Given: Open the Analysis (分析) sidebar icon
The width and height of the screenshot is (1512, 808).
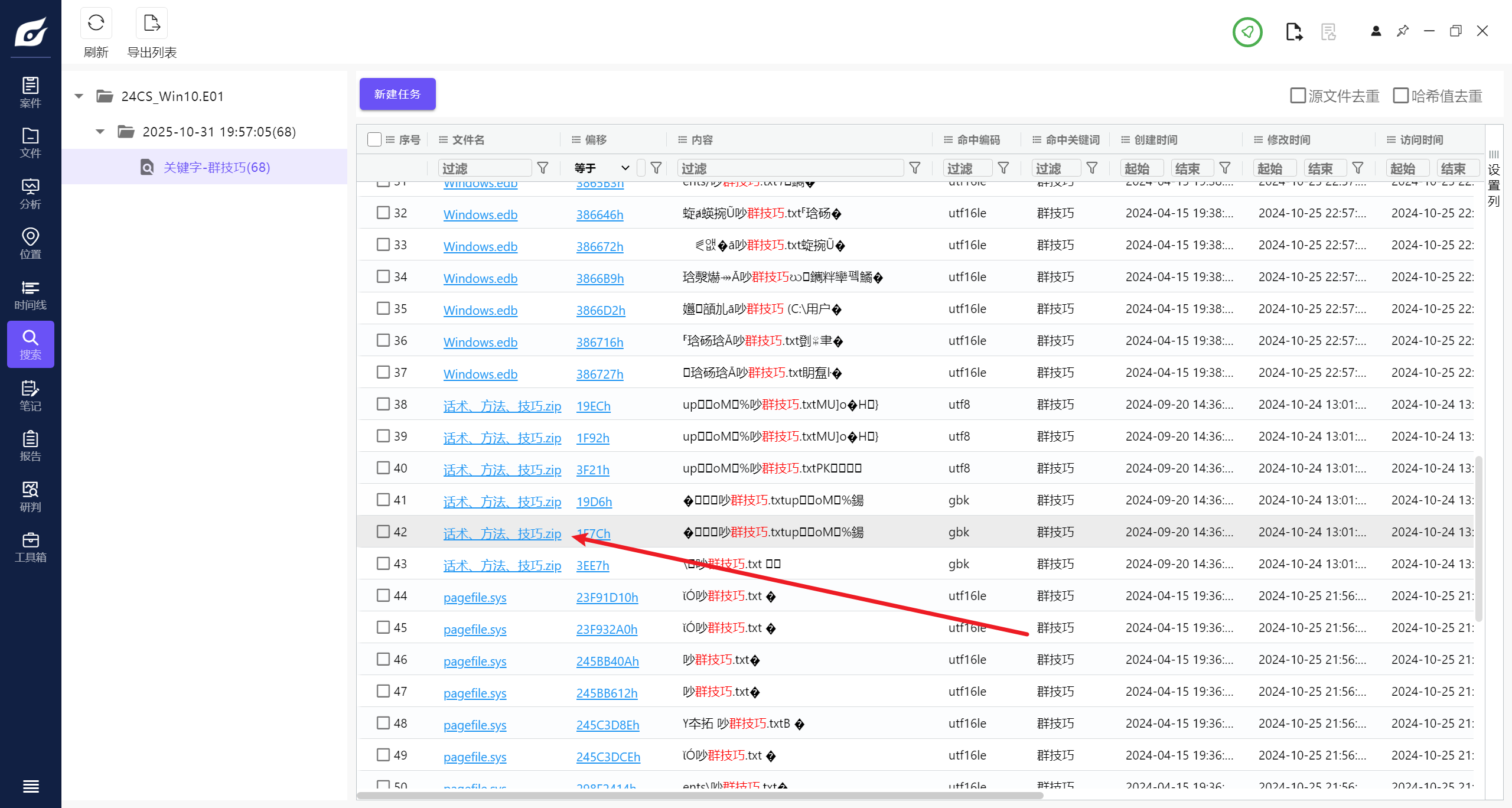Looking at the screenshot, I should point(30,194).
